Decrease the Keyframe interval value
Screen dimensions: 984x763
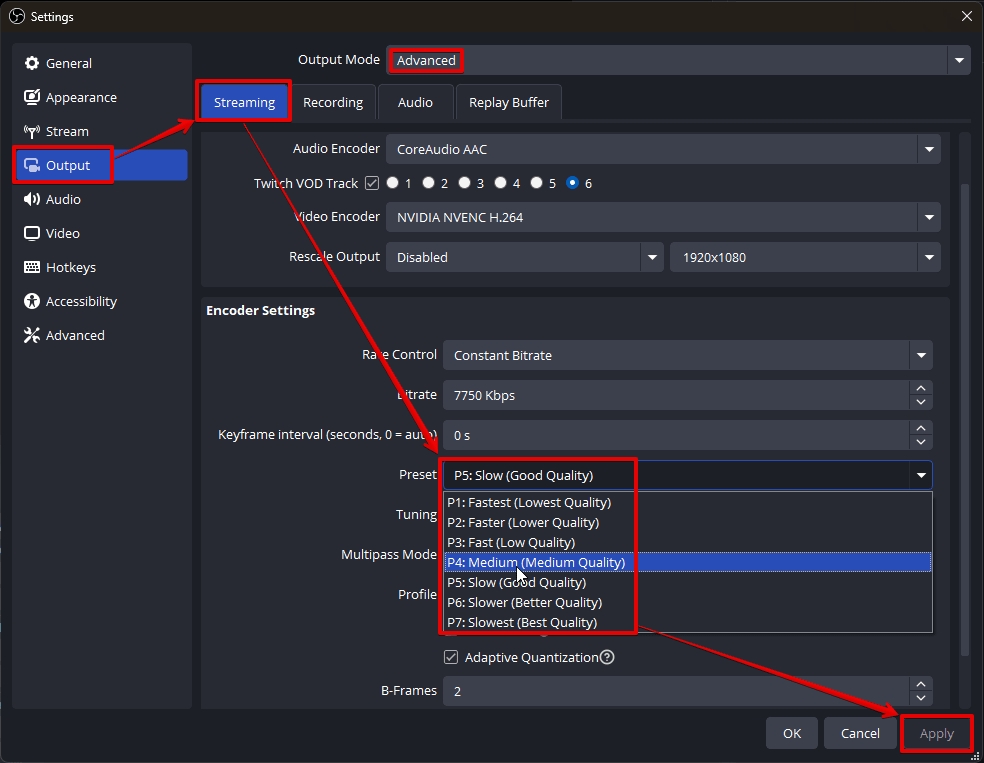pyautogui.click(x=921, y=442)
